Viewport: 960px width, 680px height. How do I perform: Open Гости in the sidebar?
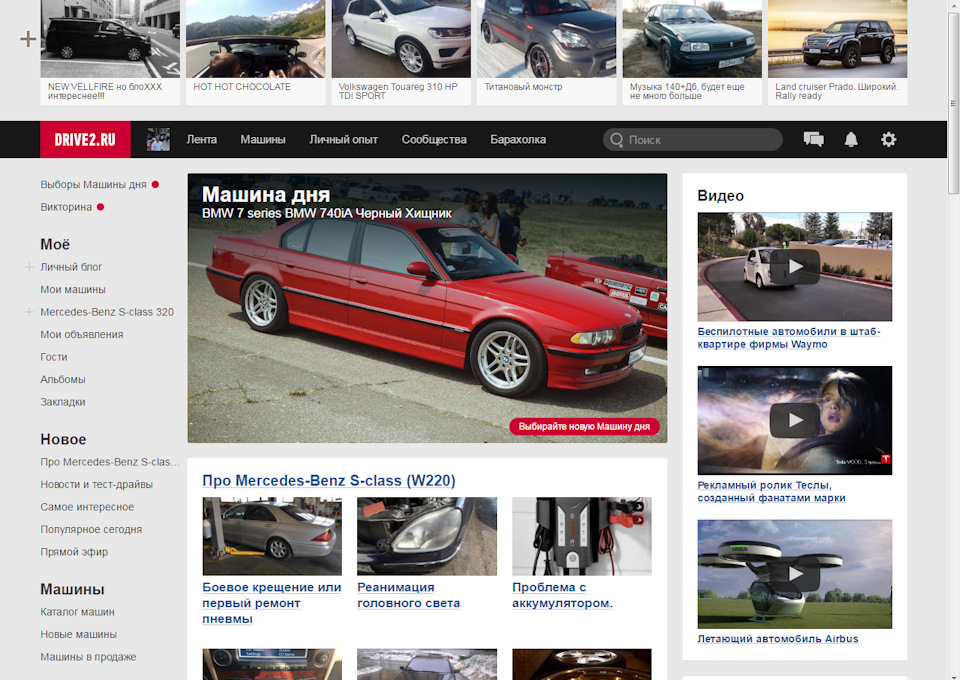pos(54,357)
